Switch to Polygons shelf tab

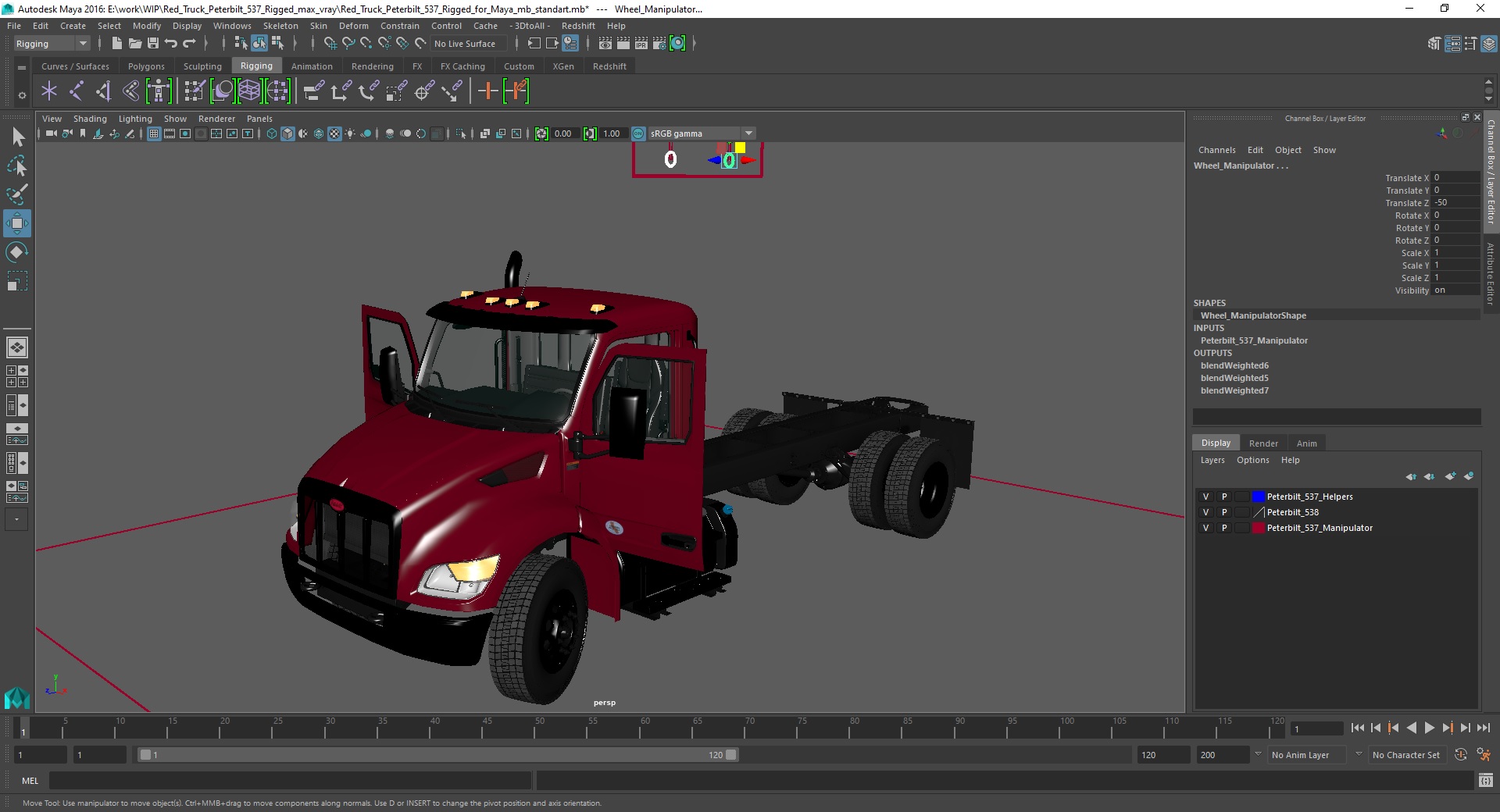click(x=146, y=66)
